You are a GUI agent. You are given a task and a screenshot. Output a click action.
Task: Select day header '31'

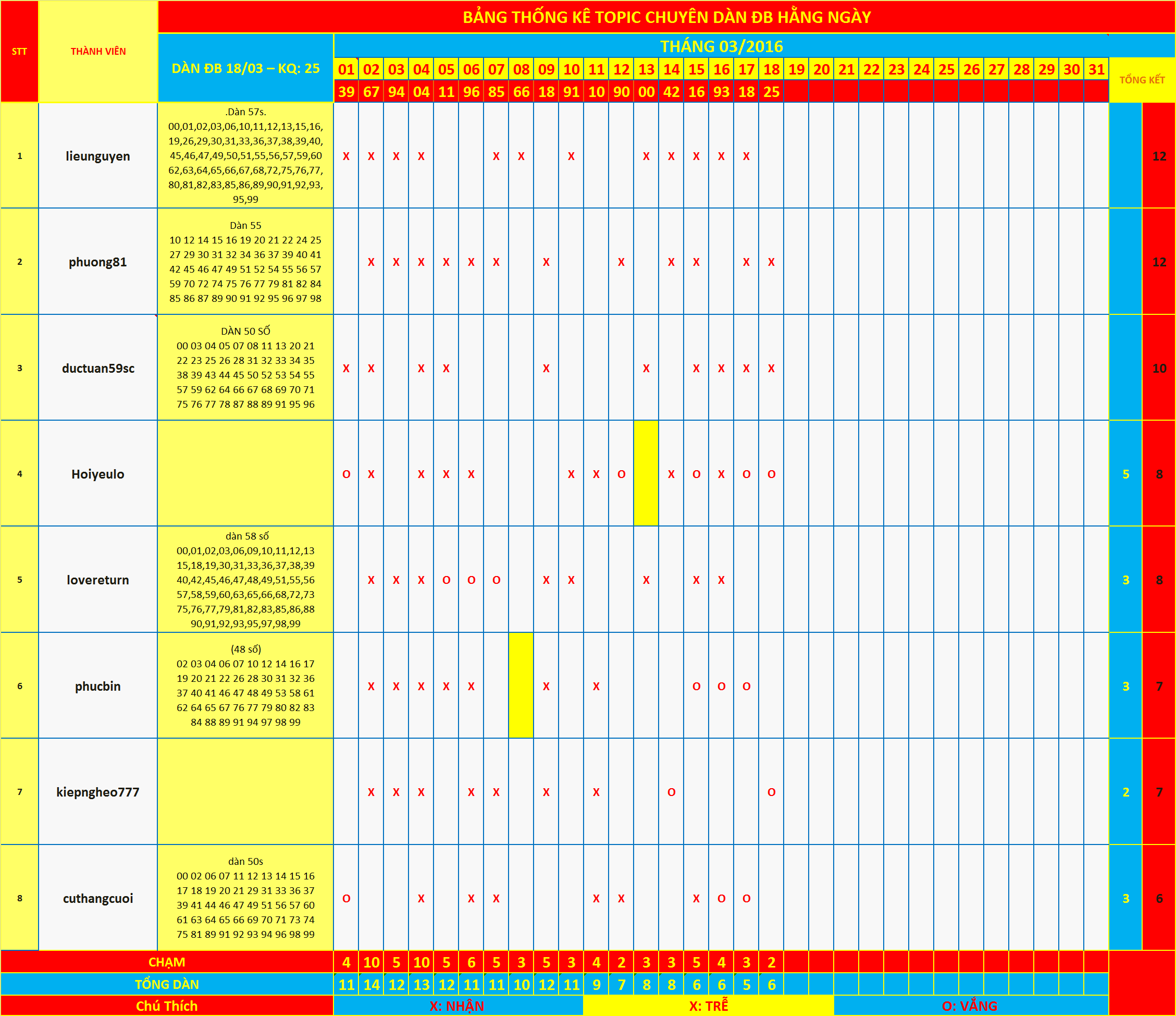pos(1096,69)
